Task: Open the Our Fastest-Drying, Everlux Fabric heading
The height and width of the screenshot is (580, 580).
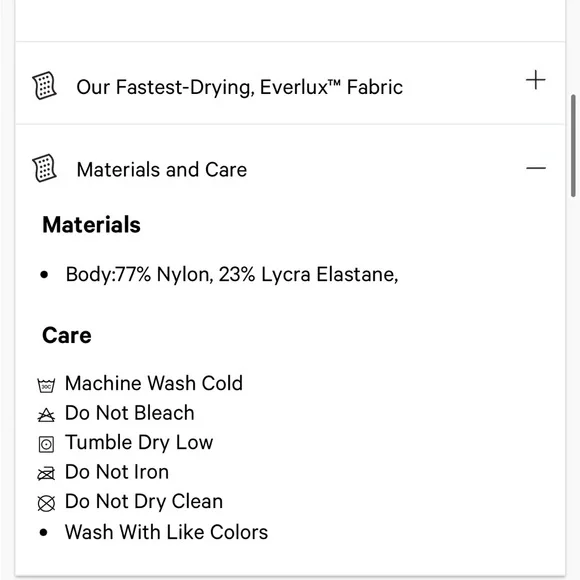Action: tap(239, 87)
